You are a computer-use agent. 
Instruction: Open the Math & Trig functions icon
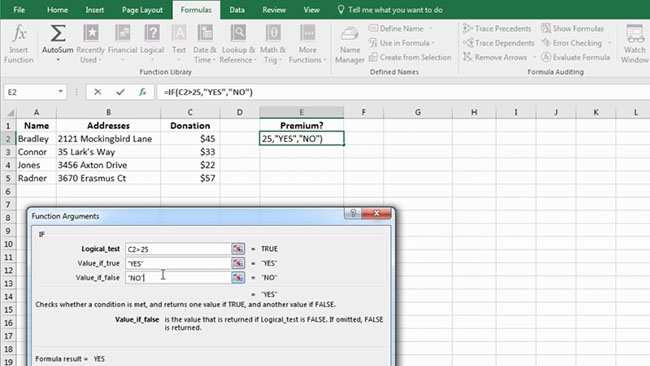click(x=273, y=33)
